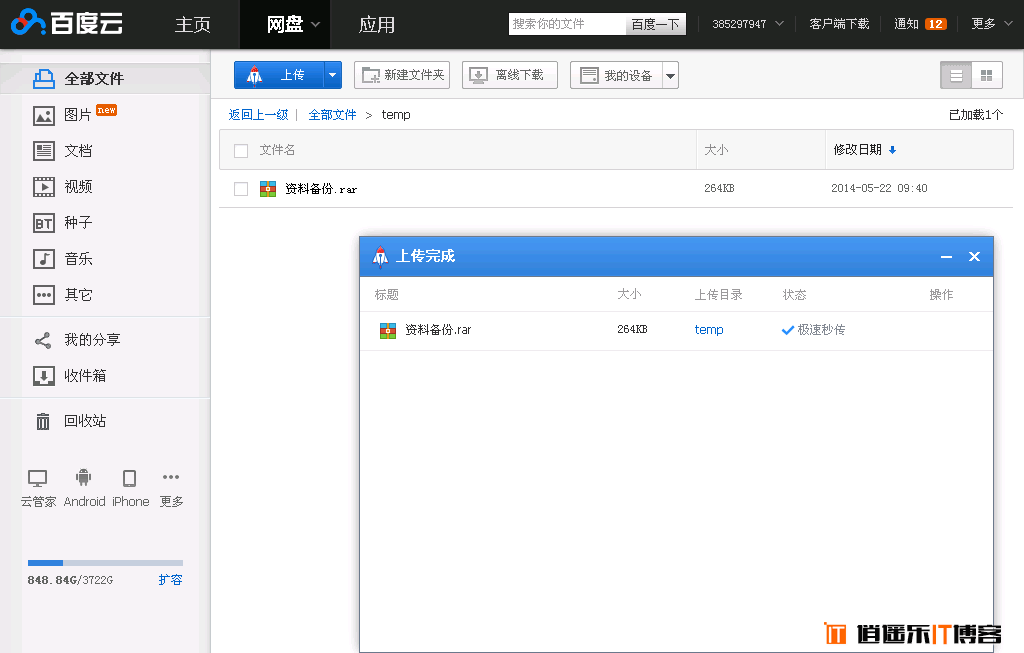Image resolution: width=1024 pixels, height=653 pixels.
Task: Open the 全部文件 sidebar folder icon
Action: click(x=44, y=79)
